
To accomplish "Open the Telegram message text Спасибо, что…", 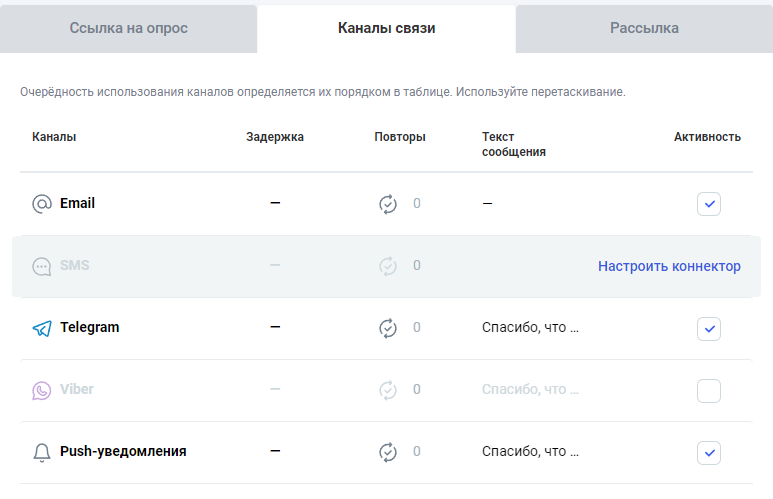I will click(530, 328).
